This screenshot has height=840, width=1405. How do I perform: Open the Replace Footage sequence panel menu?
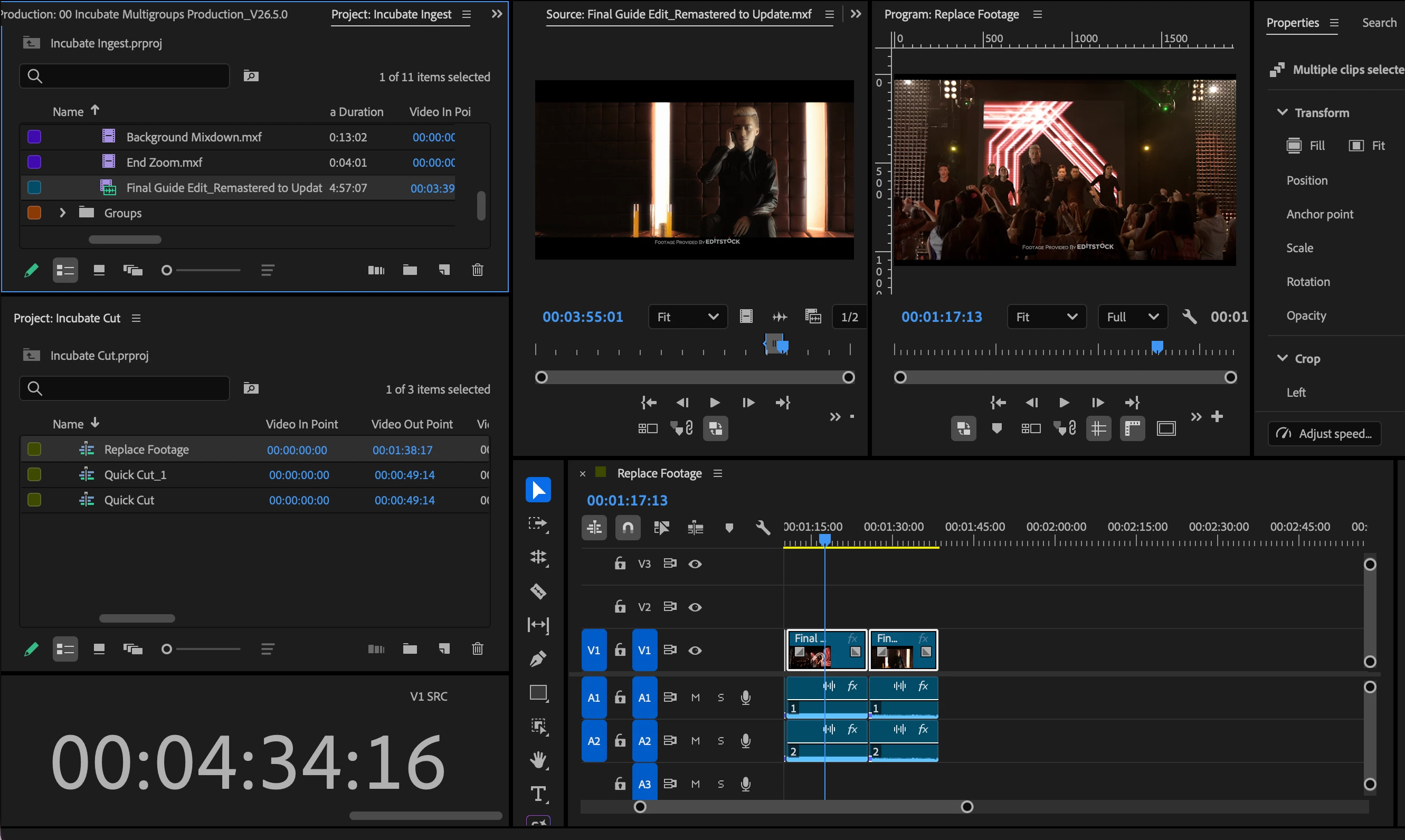click(x=718, y=473)
